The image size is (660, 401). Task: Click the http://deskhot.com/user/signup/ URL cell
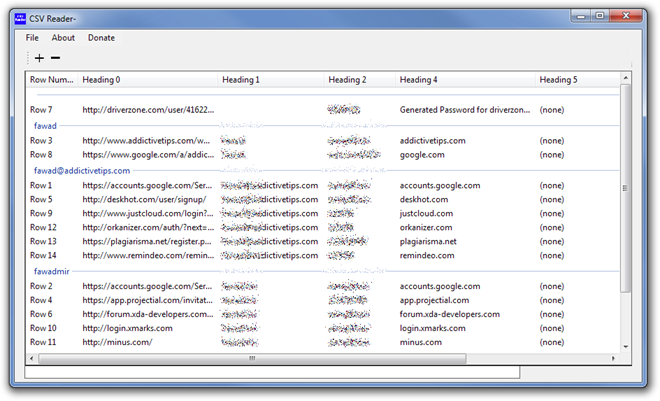tap(144, 199)
